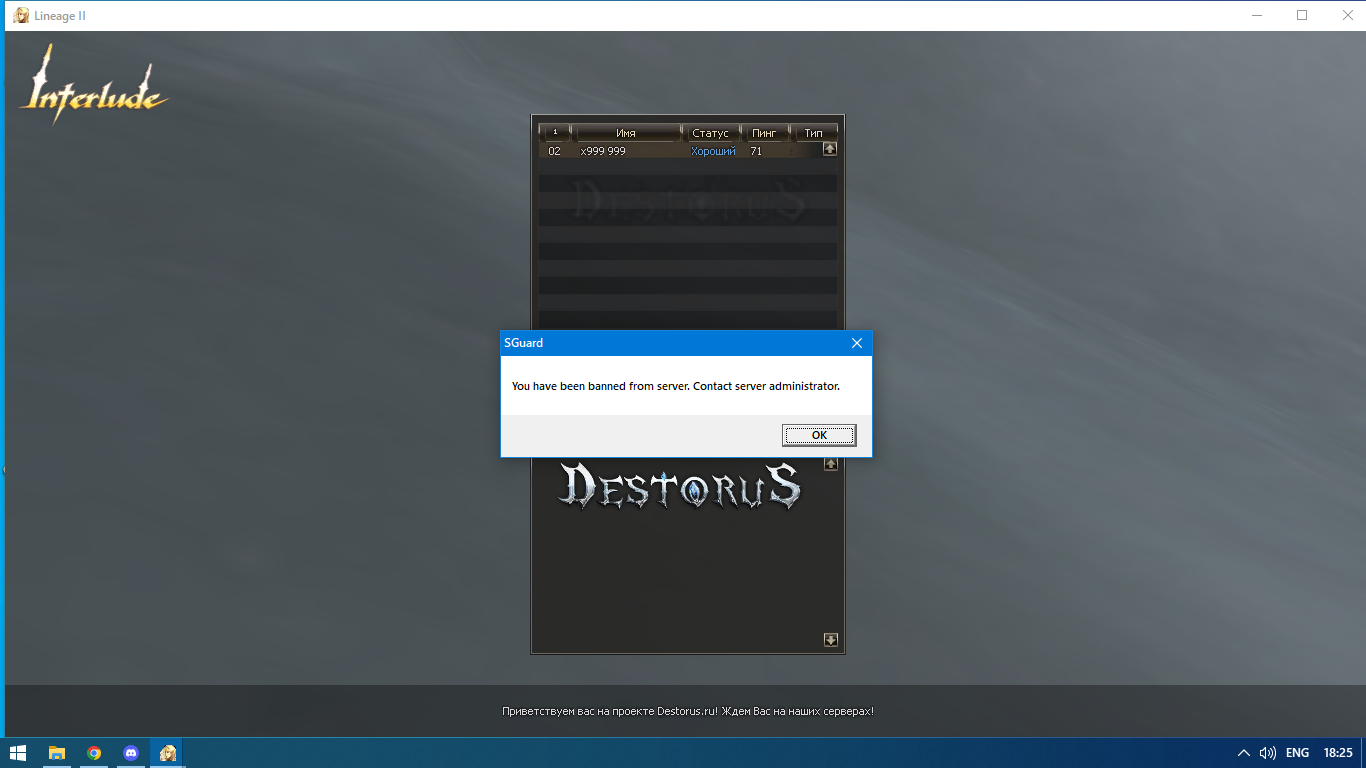Launch Google Chrome from the taskbar
This screenshot has height=768, width=1366.
point(94,753)
